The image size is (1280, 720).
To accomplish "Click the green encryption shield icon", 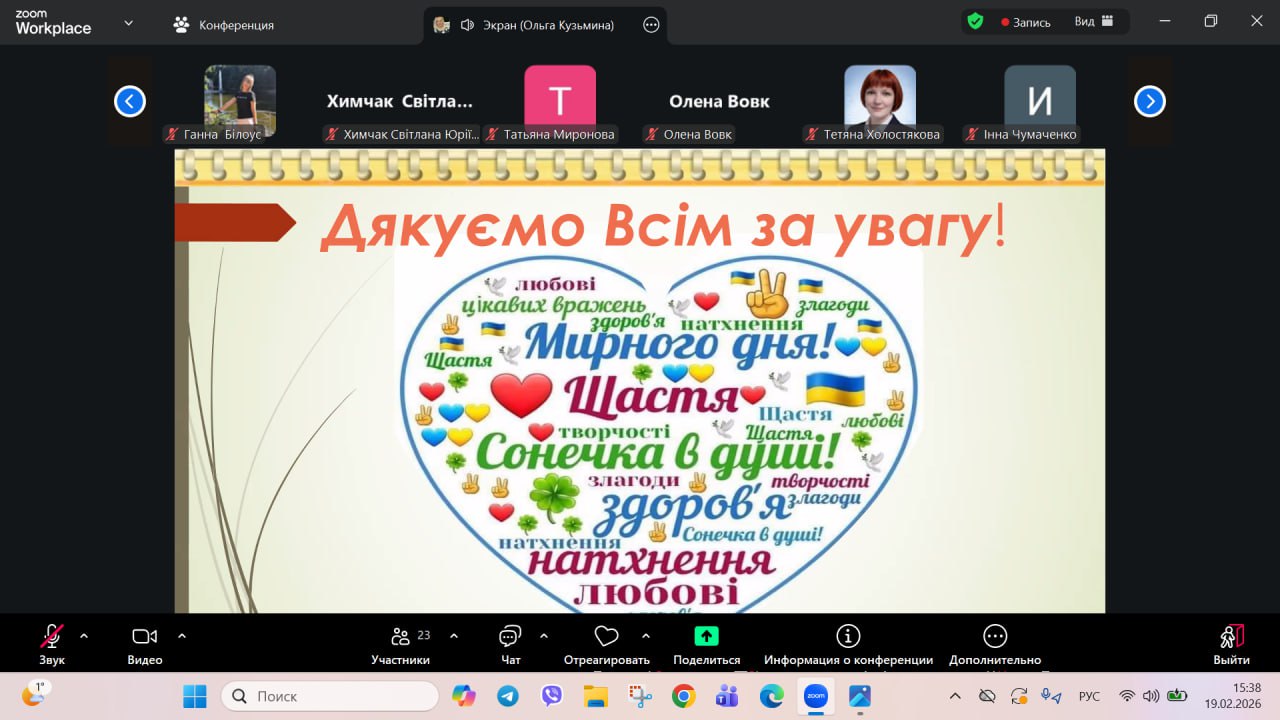I will 975,22.
